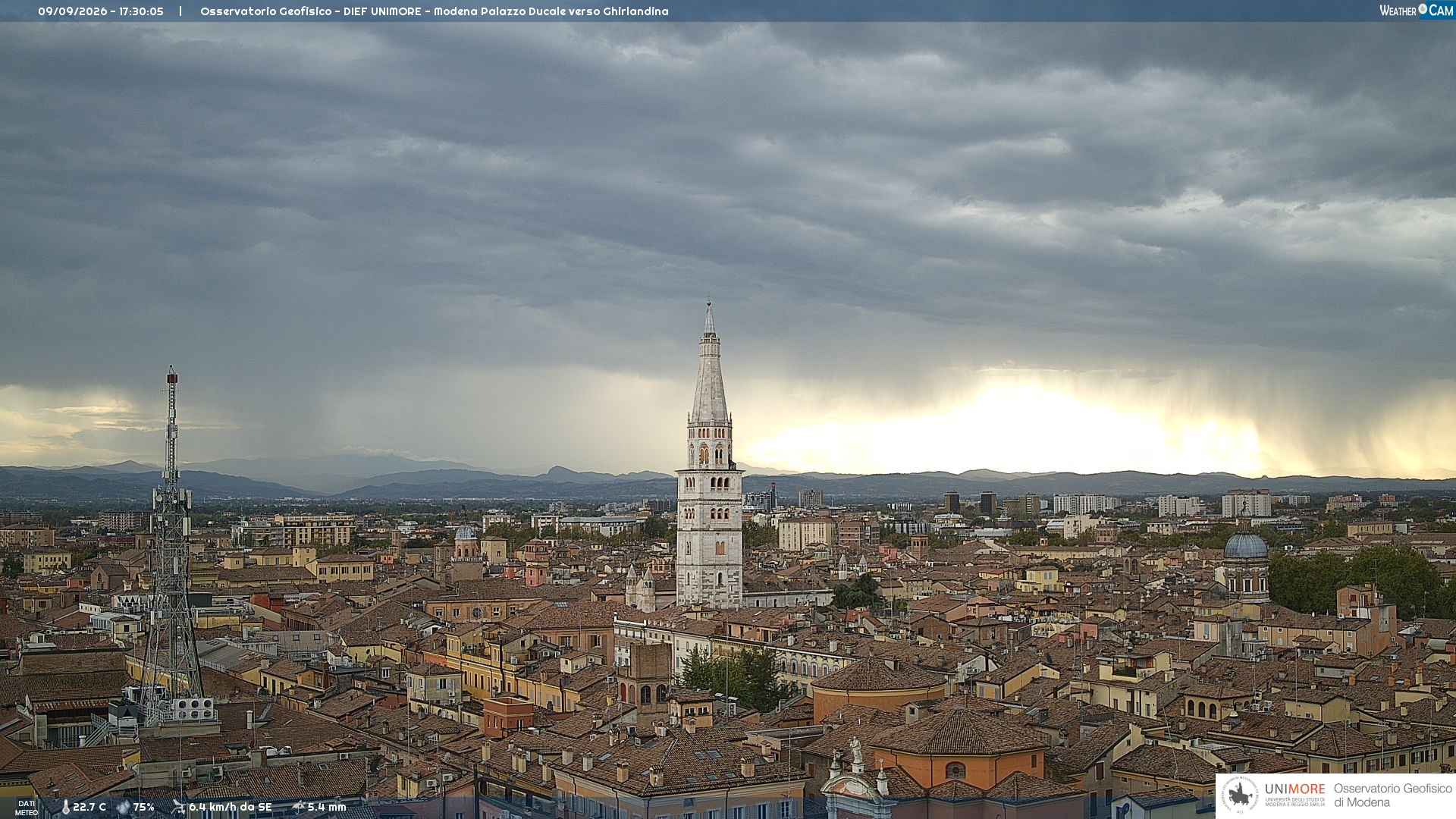Click the 6.4 km/h da SE wind reading

231,807
